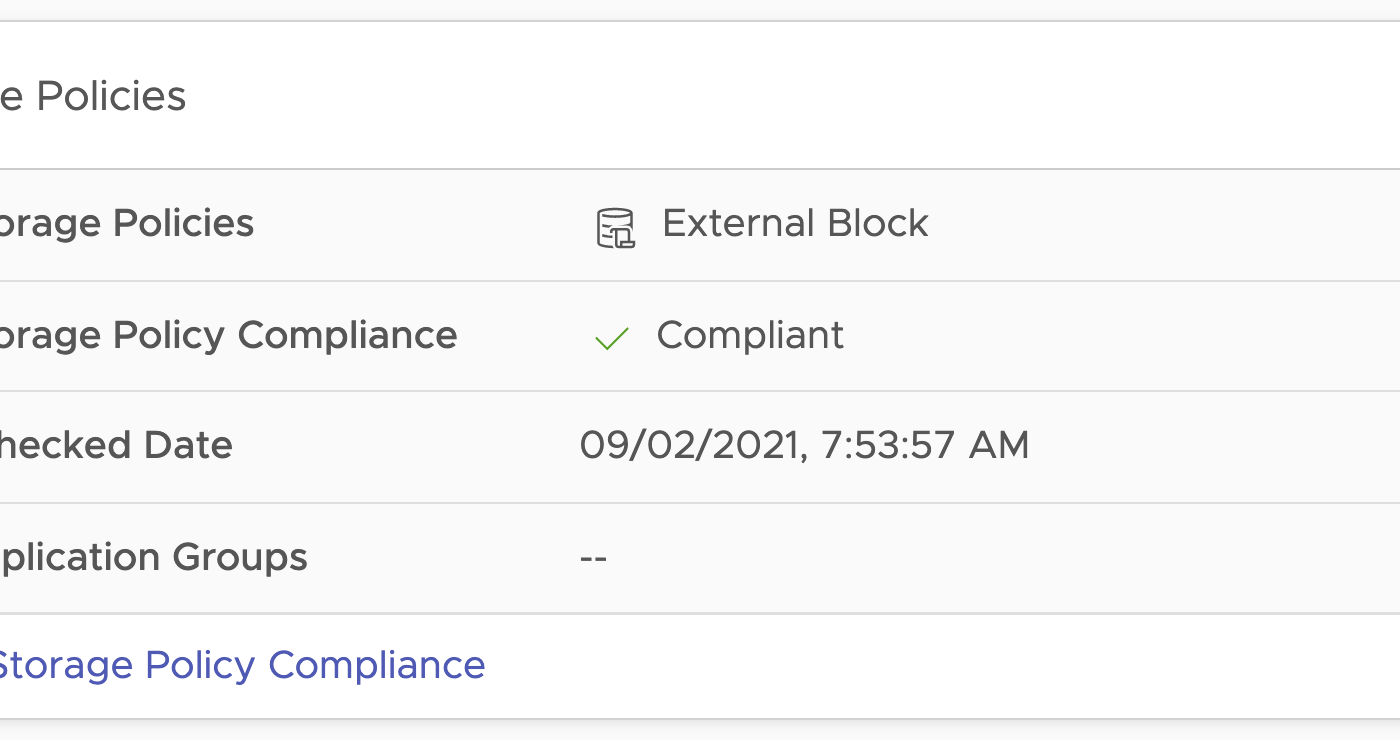Click the Replication Groups empty value dashes
Viewport: 1400px width, 740px height.
pos(593,557)
